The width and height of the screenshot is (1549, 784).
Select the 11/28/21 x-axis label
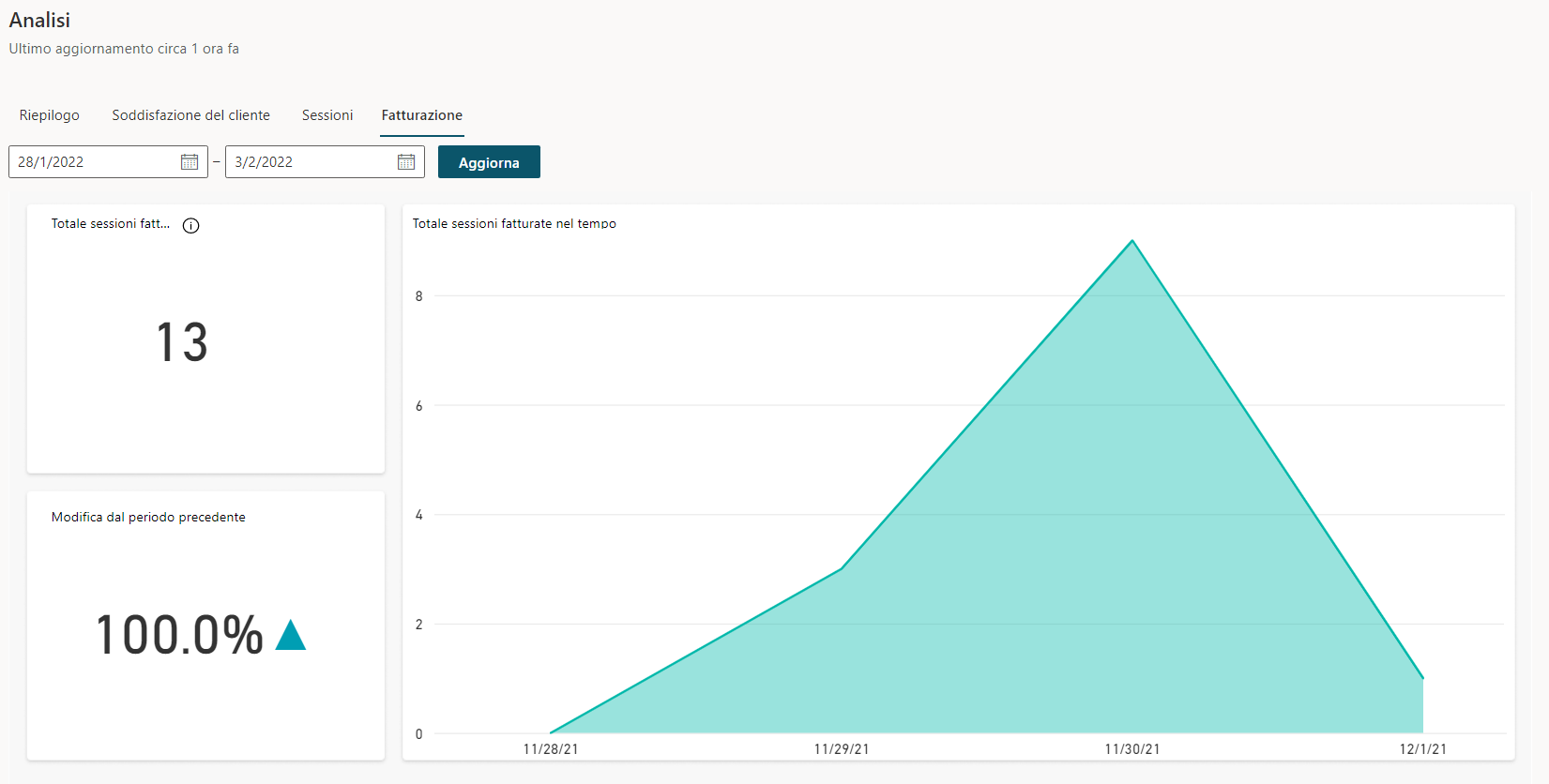pyautogui.click(x=551, y=749)
